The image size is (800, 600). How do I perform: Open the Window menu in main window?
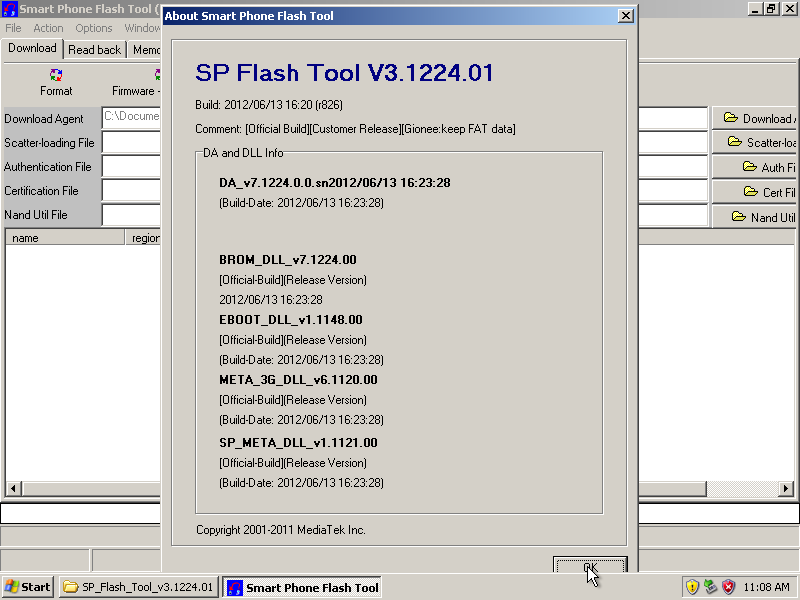point(142,28)
